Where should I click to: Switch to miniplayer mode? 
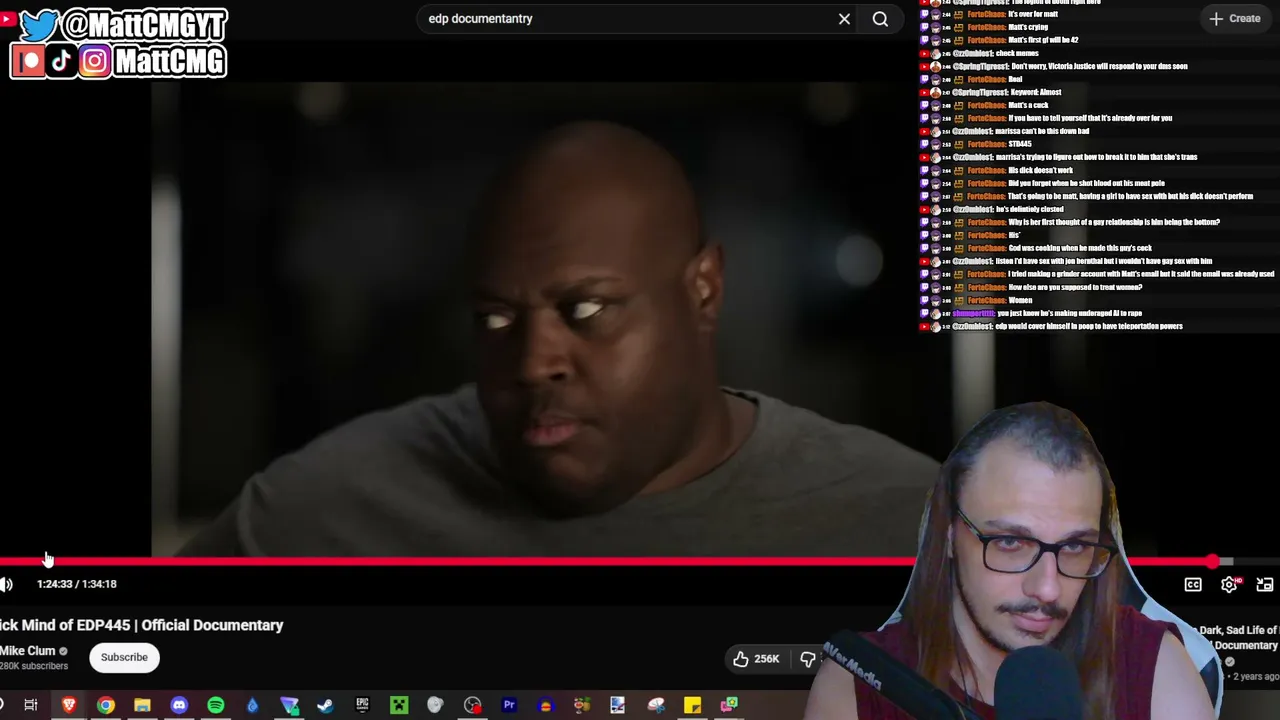(1265, 585)
